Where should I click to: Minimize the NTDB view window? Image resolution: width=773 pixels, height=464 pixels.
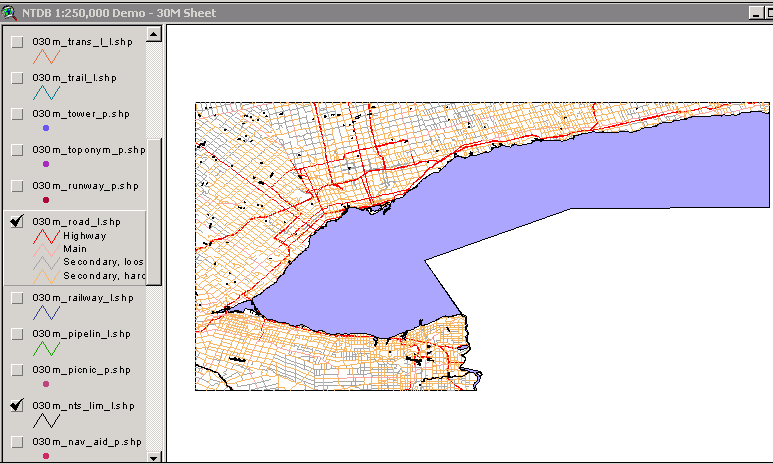point(755,13)
